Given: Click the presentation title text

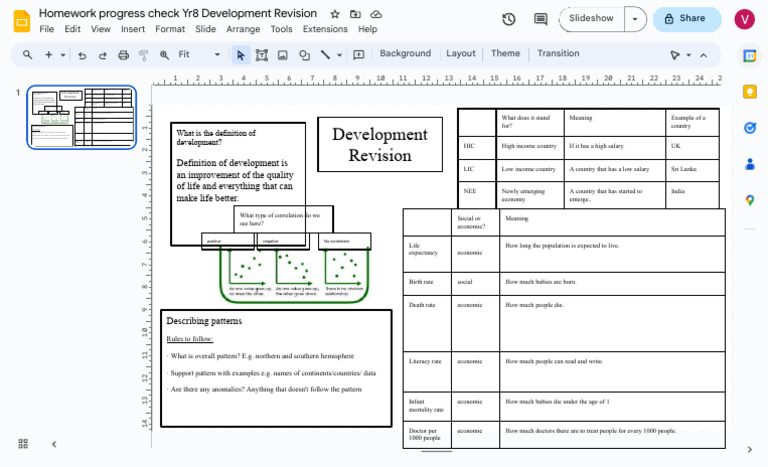Looking at the screenshot, I should pos(178,13).
